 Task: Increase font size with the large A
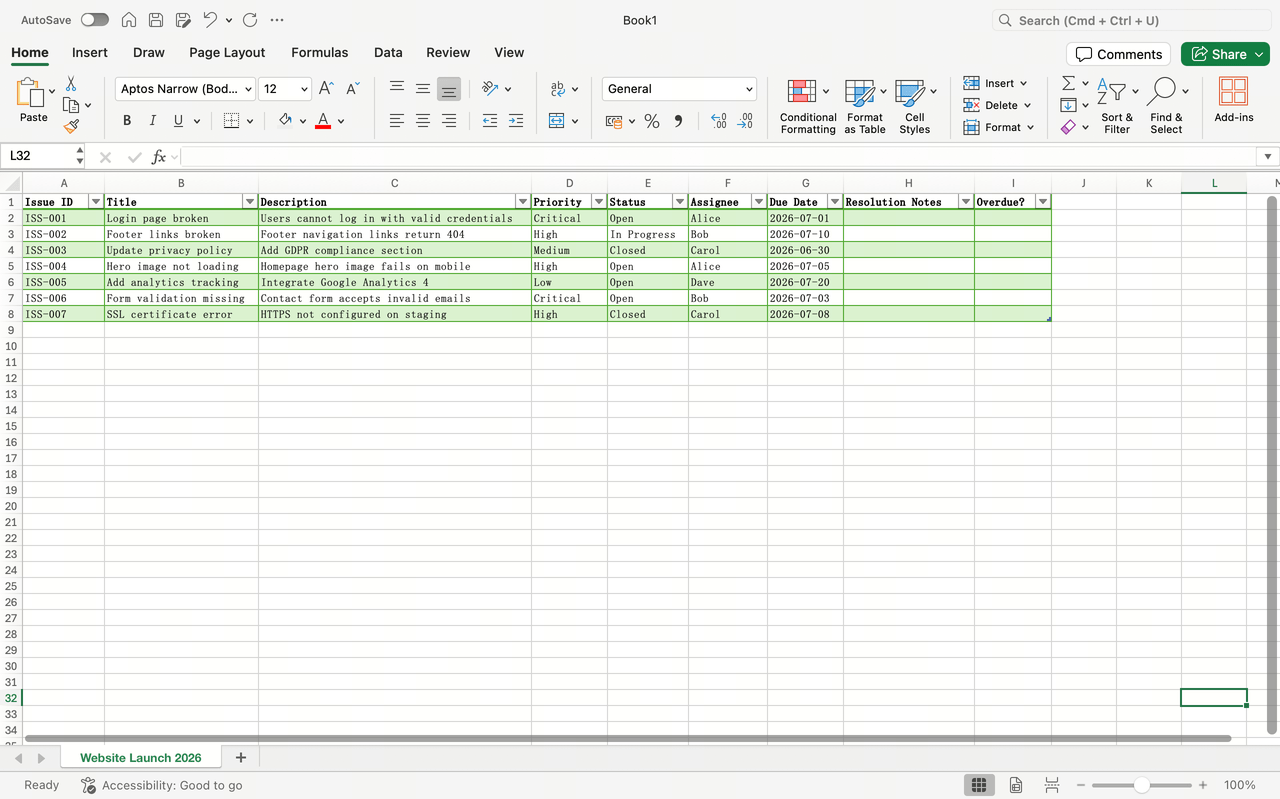coord(326,89)
